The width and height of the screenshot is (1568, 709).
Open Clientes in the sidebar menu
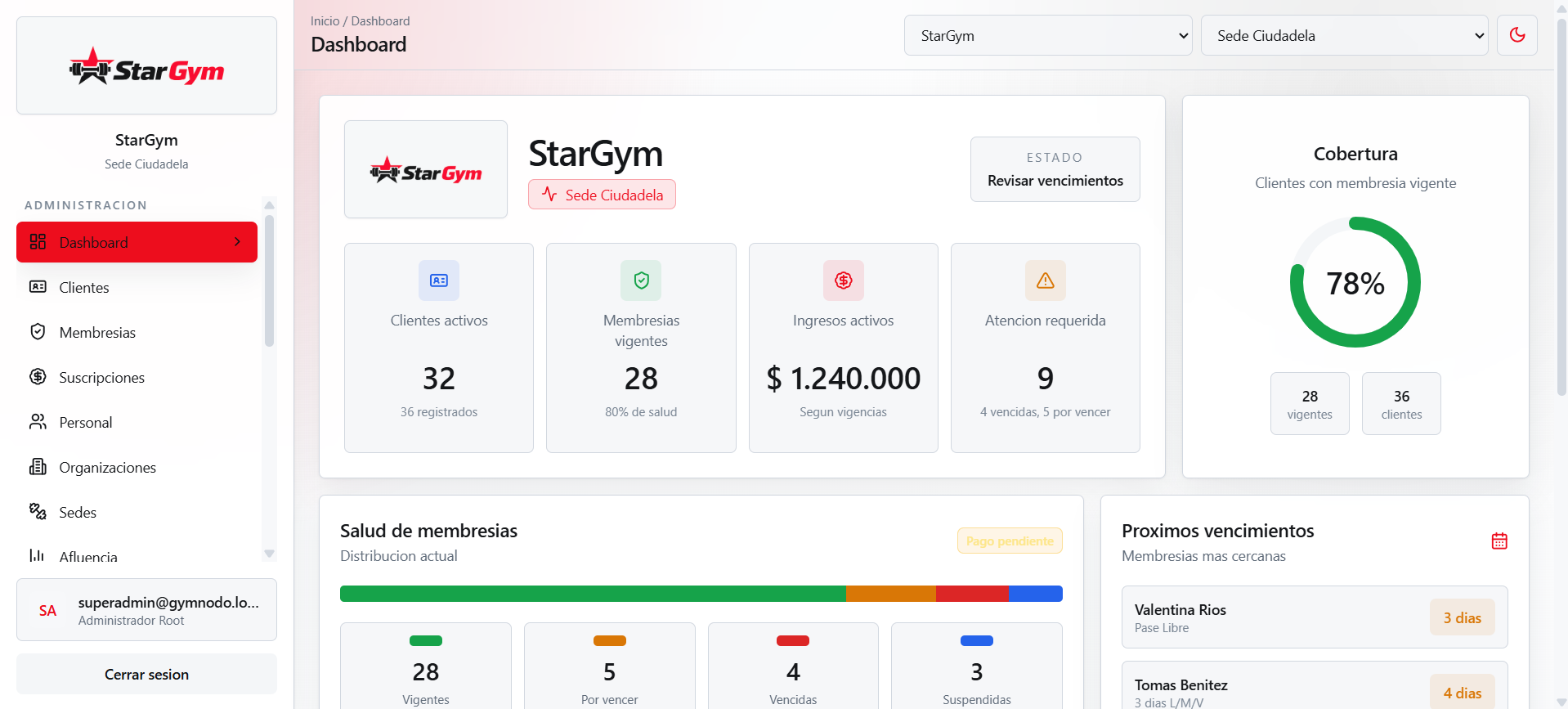pos(137,287)
